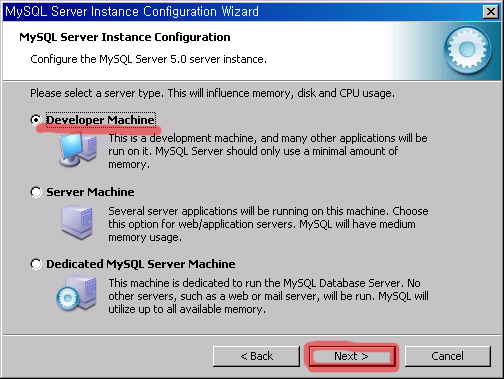Cancel the configuration wizard
The width and height of the screenshot is (504, 379).
[x=447, y=356]
